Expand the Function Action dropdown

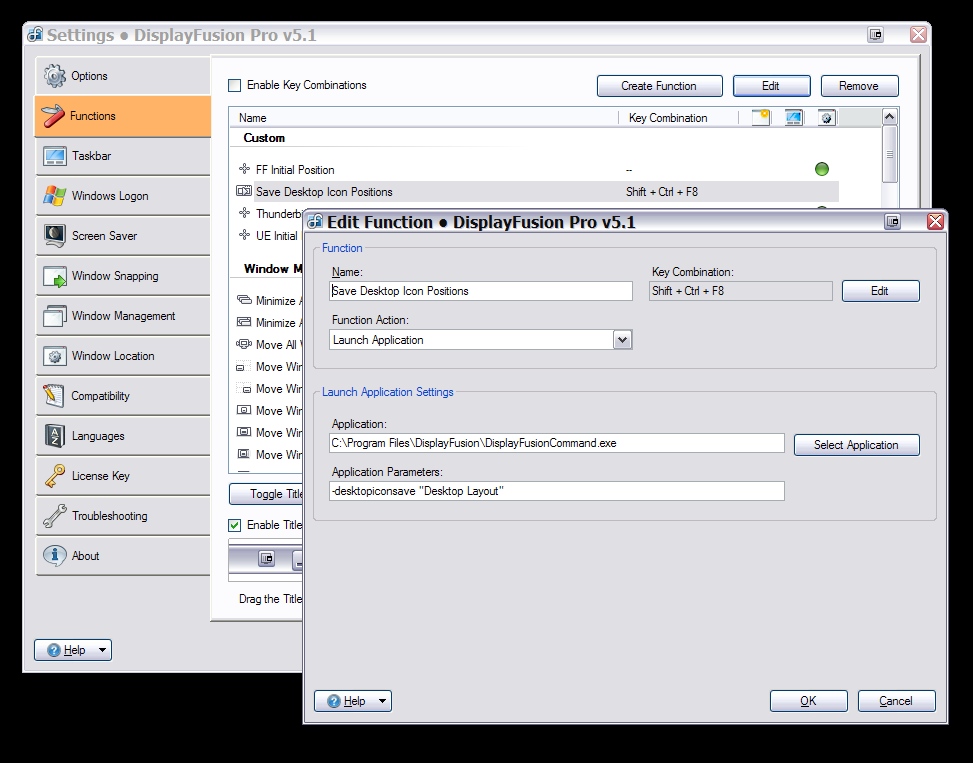622,340
